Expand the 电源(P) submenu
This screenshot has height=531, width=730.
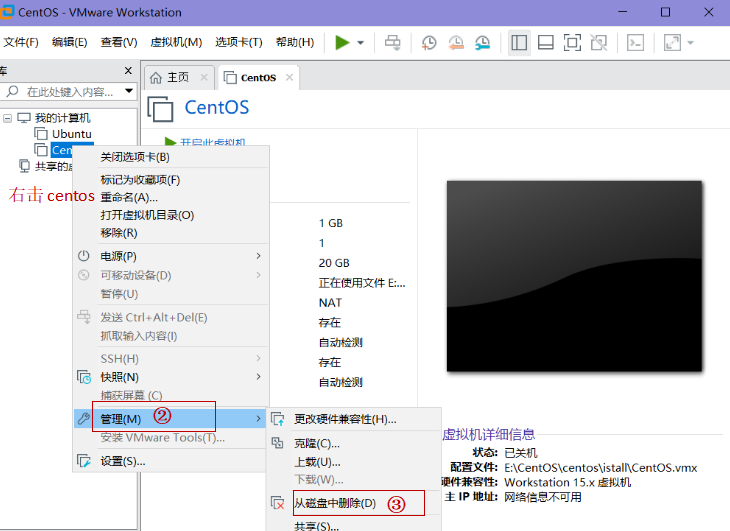coord(171,256)
